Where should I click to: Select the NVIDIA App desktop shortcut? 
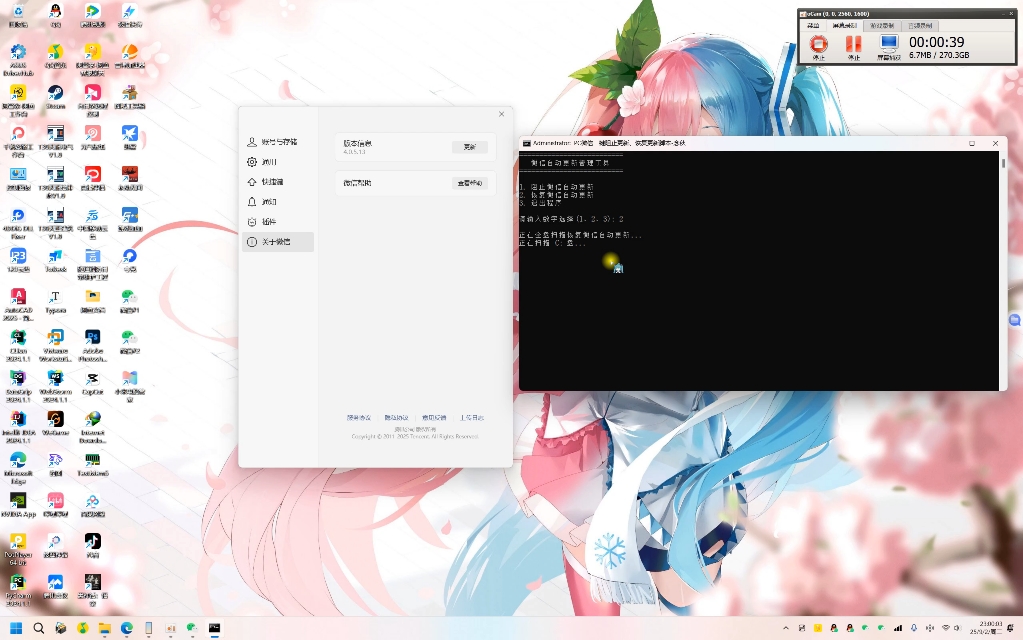pos(18,506)
